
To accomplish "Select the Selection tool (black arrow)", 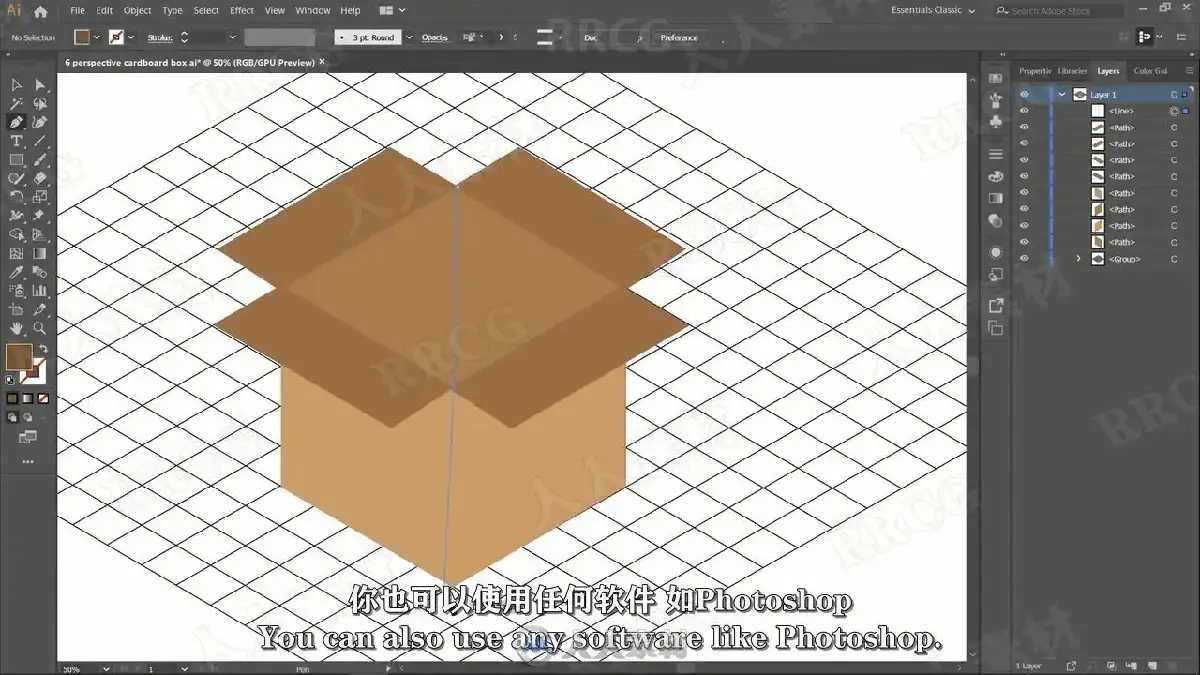I will point(16,85).
